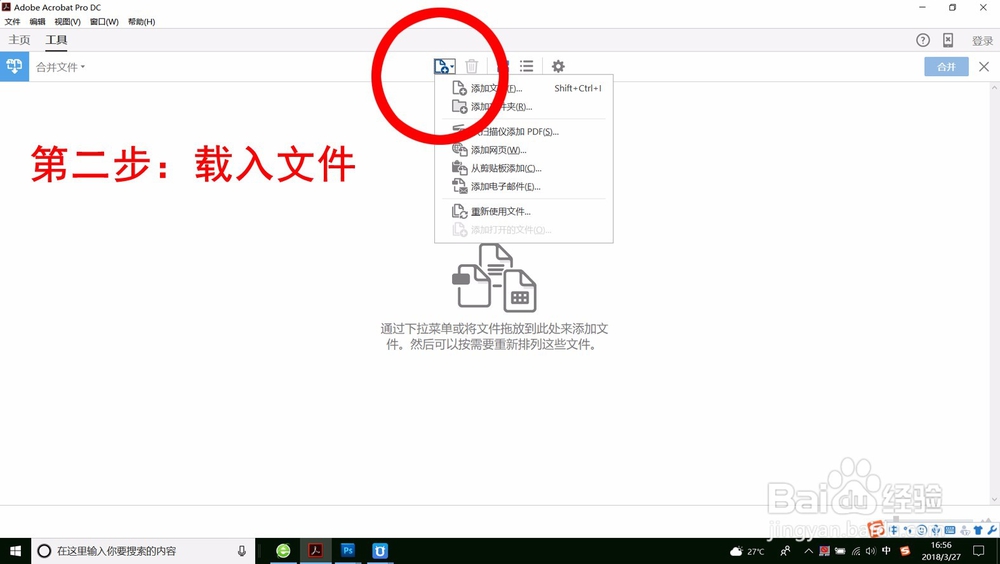This screenshot has height=564, width=1000.
Task: Click the 登录 sign-in link
Action: pyautogui.click(x=982, y=41)
